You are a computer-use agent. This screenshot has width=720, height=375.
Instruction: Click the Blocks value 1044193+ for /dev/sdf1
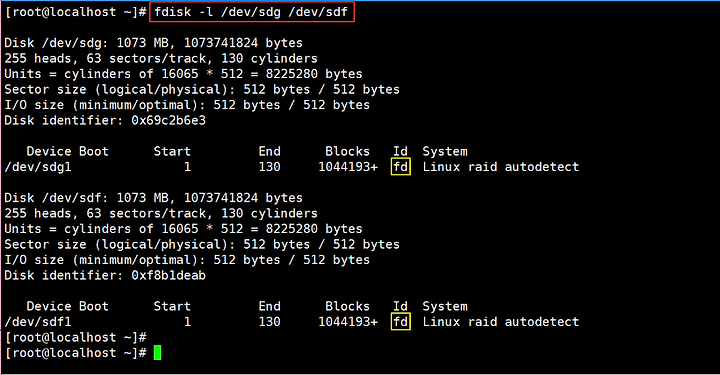pos(348,322)
